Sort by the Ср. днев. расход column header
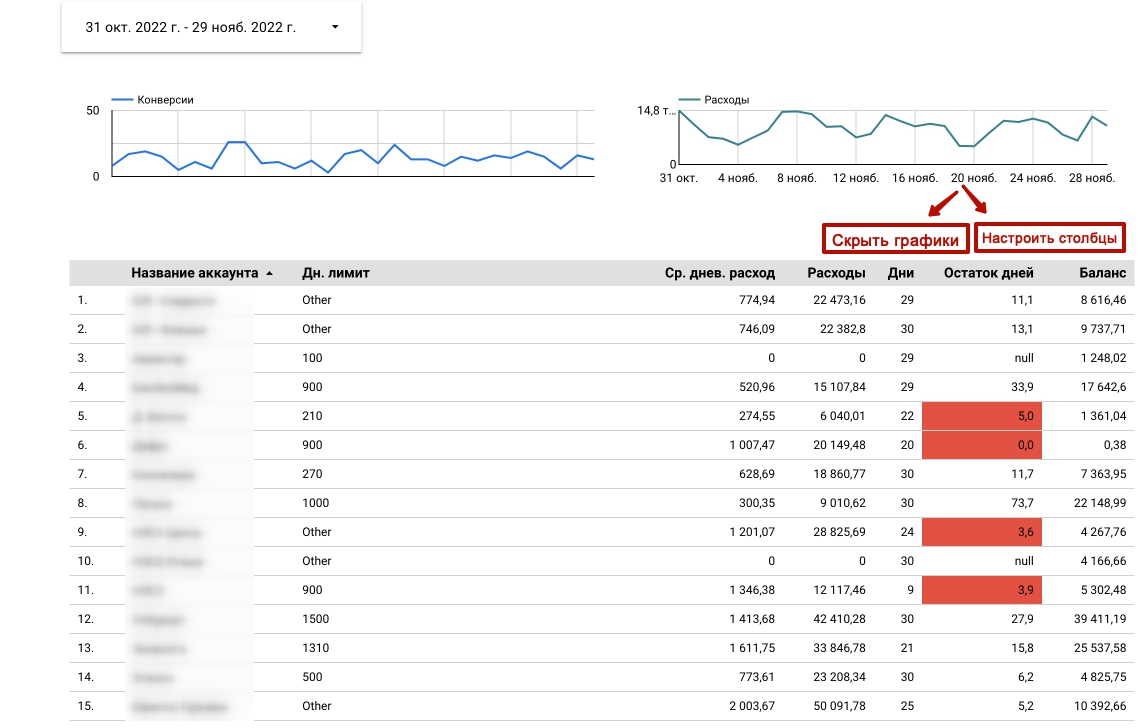 pyautogui.click(x=719, y=273)
